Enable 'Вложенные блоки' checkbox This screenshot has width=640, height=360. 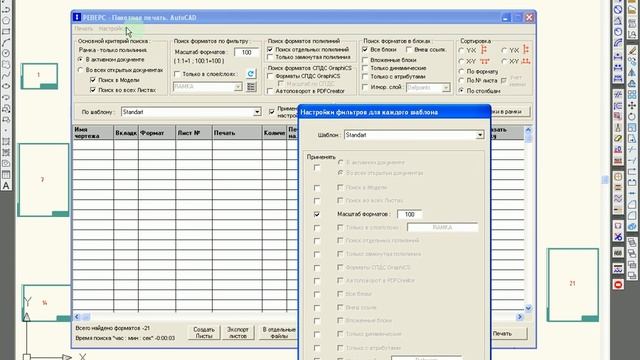point(365,60)
